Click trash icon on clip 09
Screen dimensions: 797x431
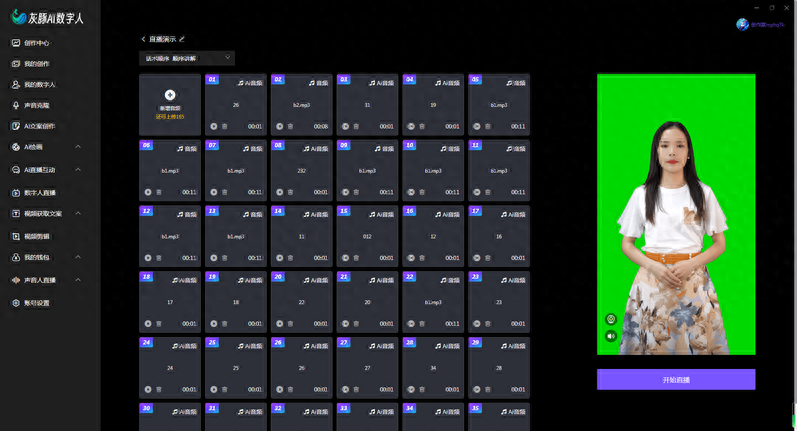click(x=356, y=192)
